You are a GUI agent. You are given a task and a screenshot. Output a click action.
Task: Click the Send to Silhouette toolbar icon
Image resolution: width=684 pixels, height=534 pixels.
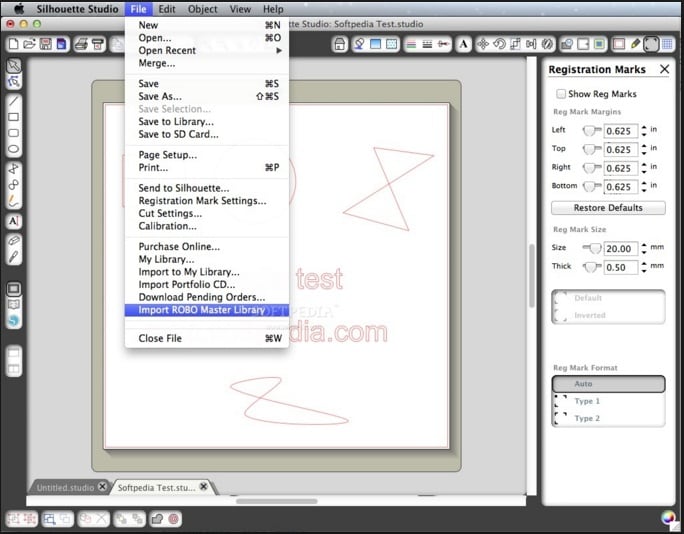click(x=98, y=44)
